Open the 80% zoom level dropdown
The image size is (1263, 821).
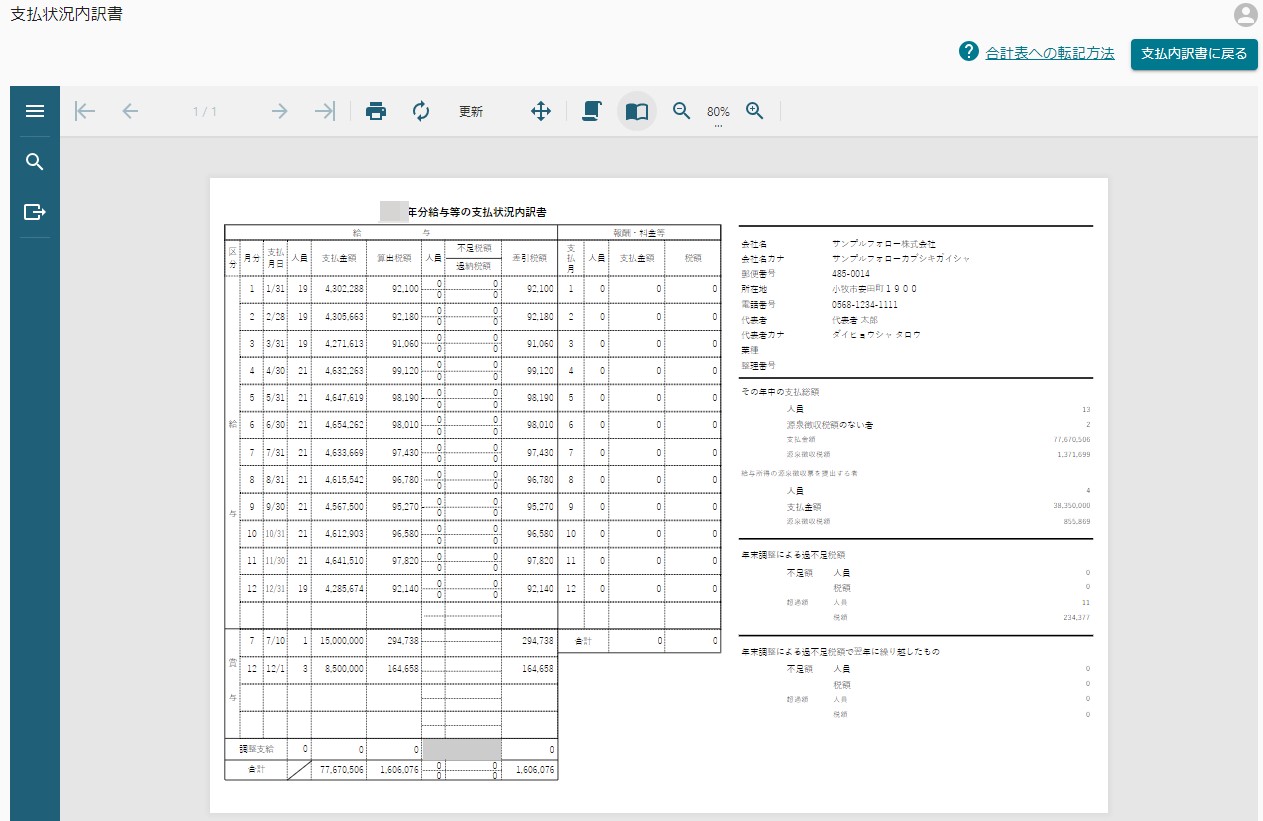point(718,112)
